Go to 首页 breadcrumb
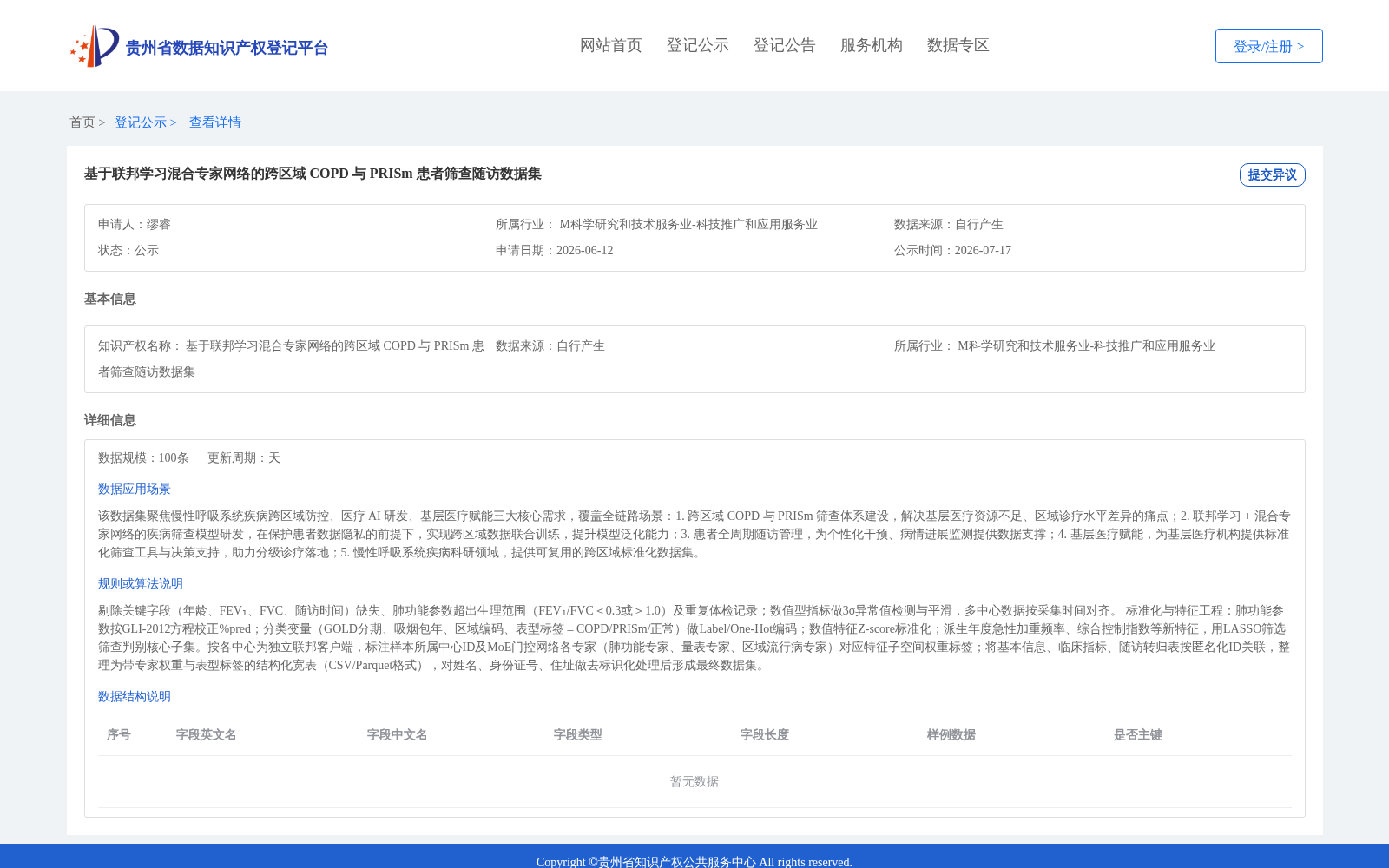Image resolution: width=1389 pixels, height=868 pixels. 82,122
